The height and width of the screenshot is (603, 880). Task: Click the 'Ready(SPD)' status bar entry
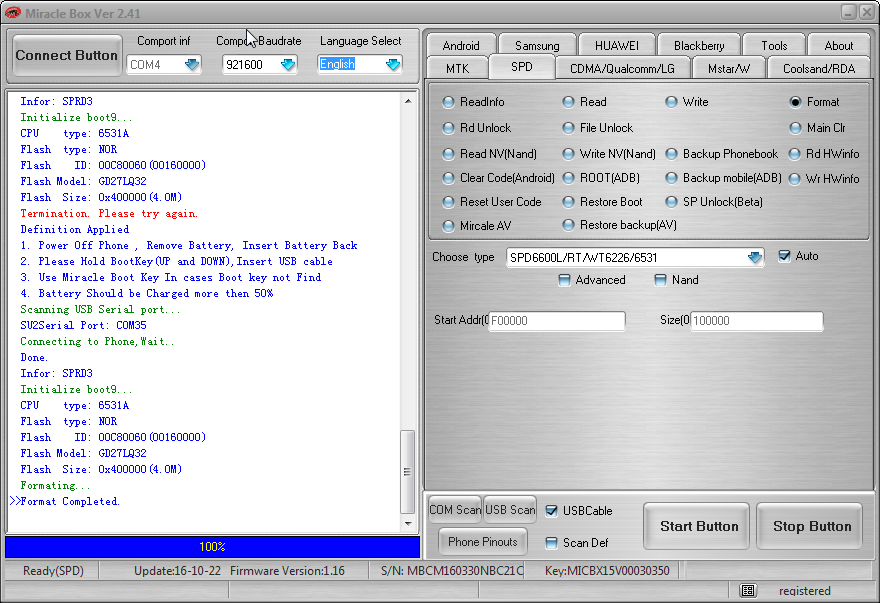(x=53, y=571)
